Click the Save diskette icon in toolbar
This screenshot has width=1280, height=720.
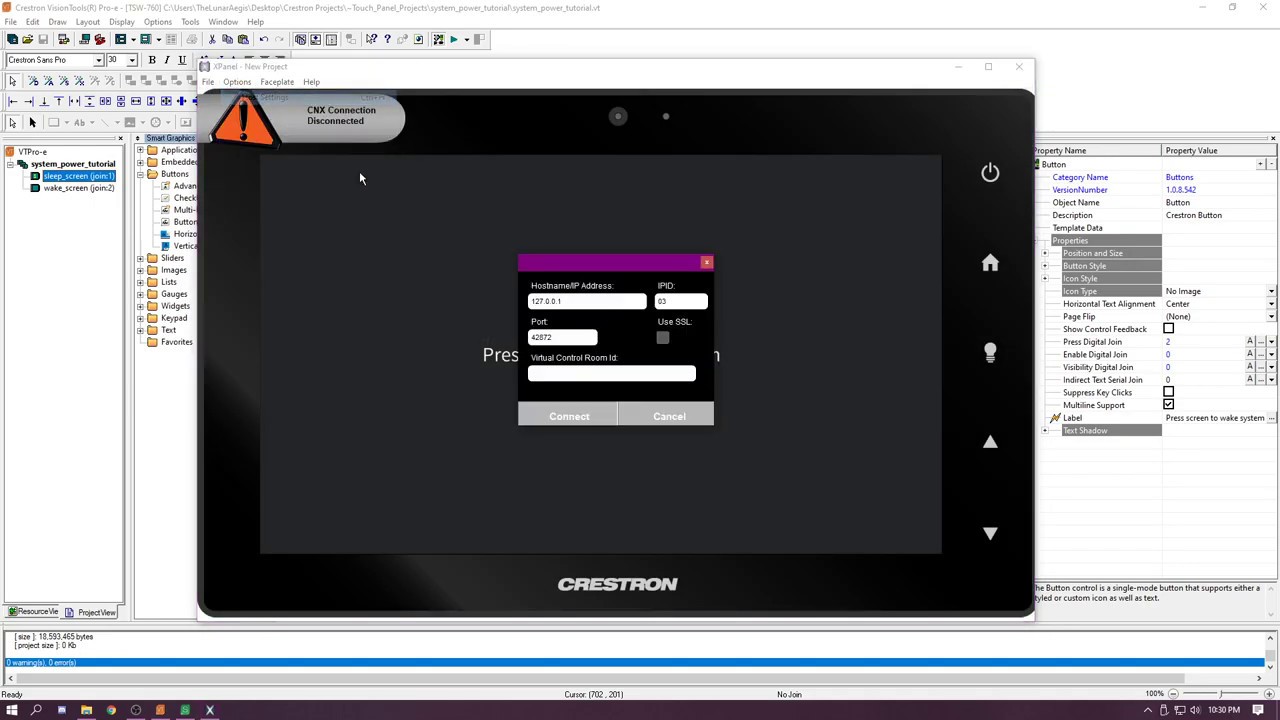coord(43,39)
